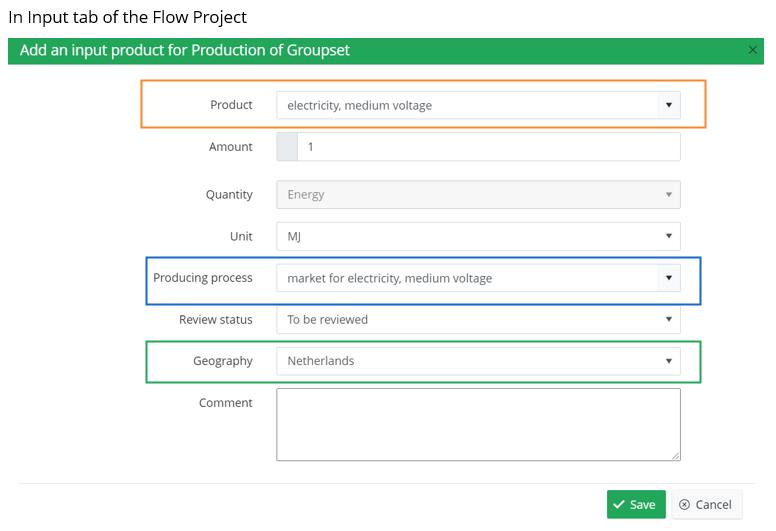The height and width of the screenshot is (531, 776).
Task: Click the Comment label
Action: [226, 403]
